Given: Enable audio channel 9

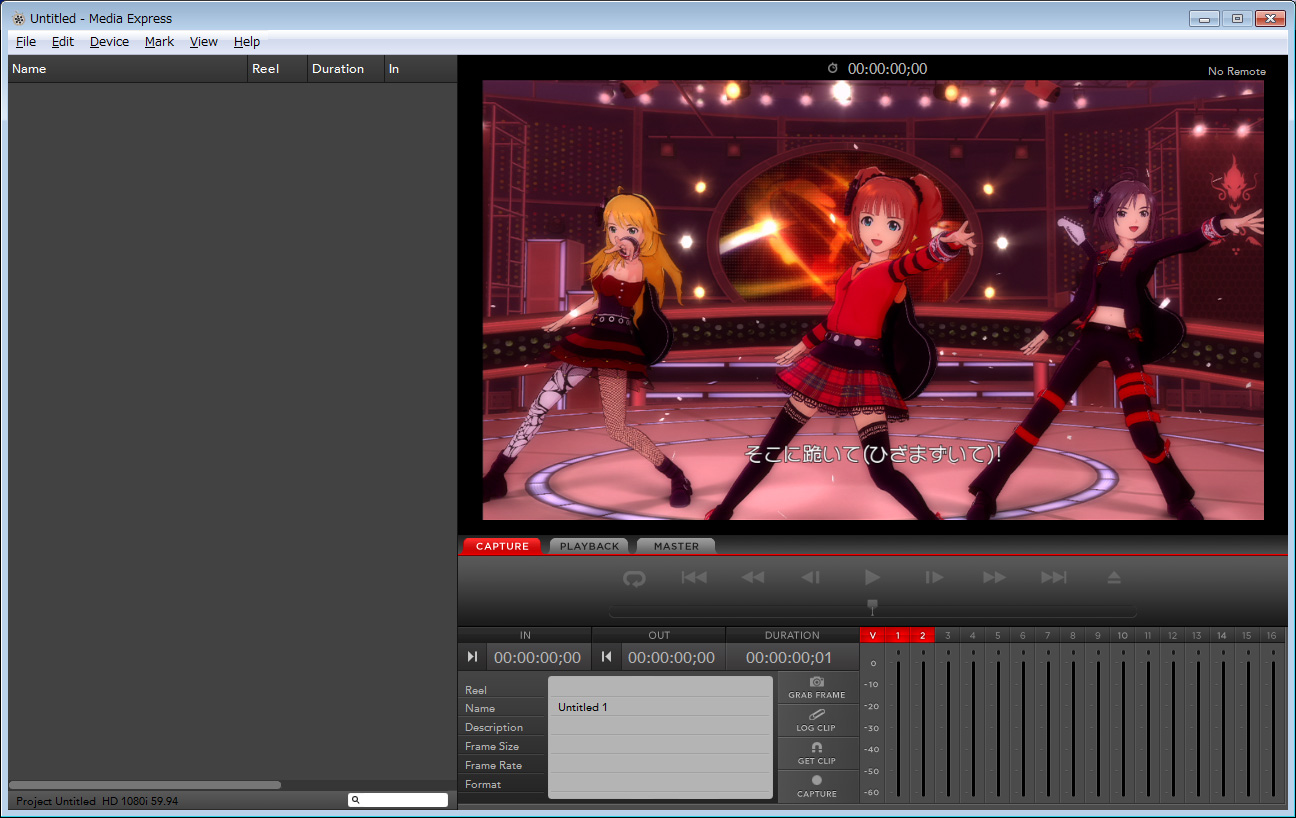Looking at the screenshot, I should point(1098,635).
